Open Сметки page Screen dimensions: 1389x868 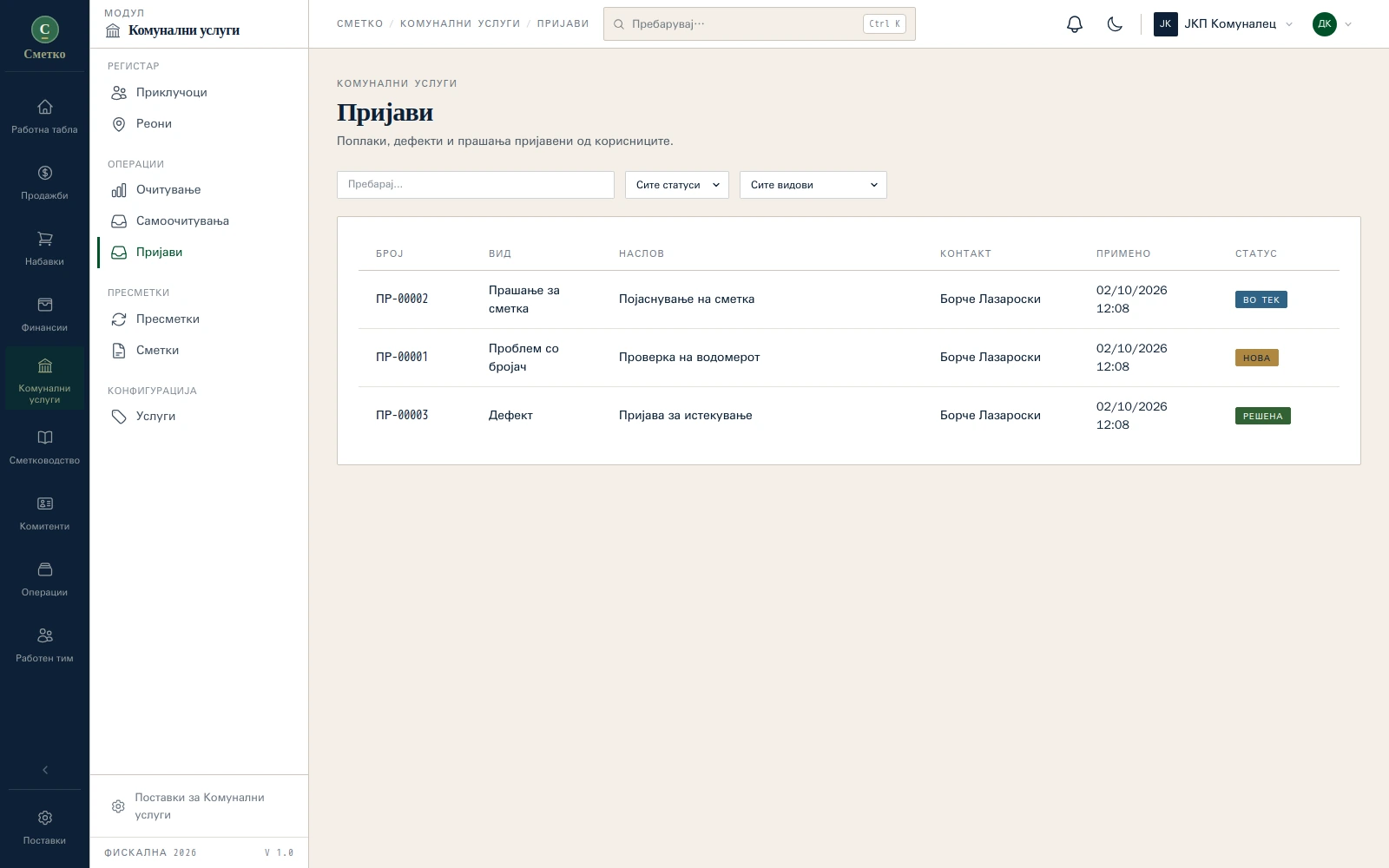pyautogui.click(x=199, y=351)
